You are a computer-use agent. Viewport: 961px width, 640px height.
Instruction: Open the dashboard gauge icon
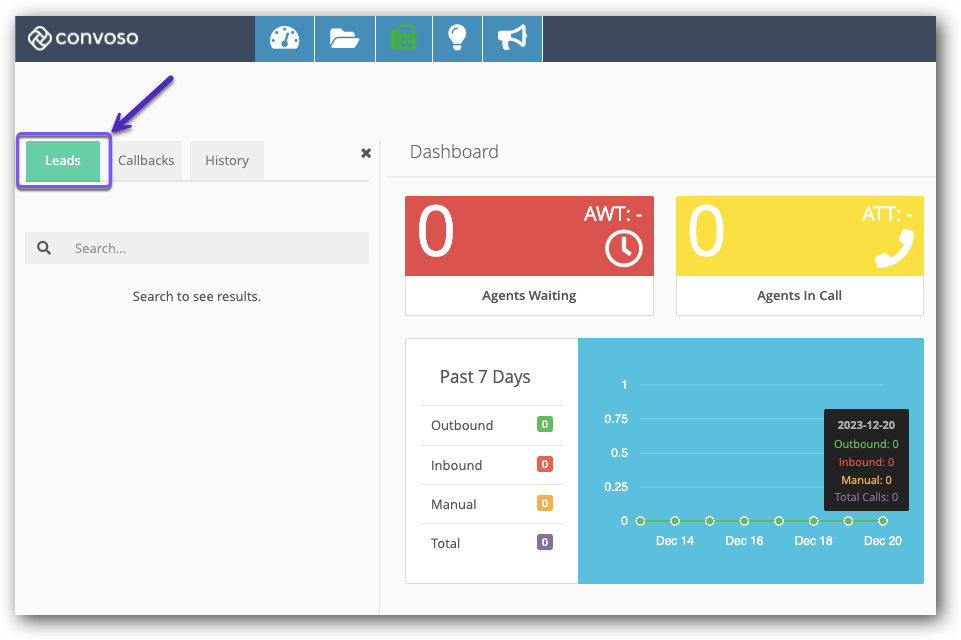pos(284,39)
